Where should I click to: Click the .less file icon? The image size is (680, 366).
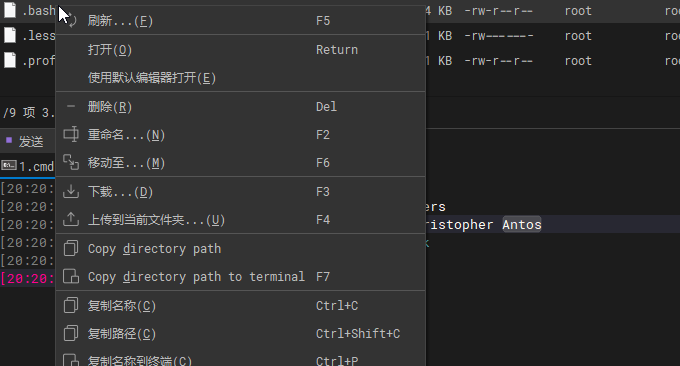[10, 35]
